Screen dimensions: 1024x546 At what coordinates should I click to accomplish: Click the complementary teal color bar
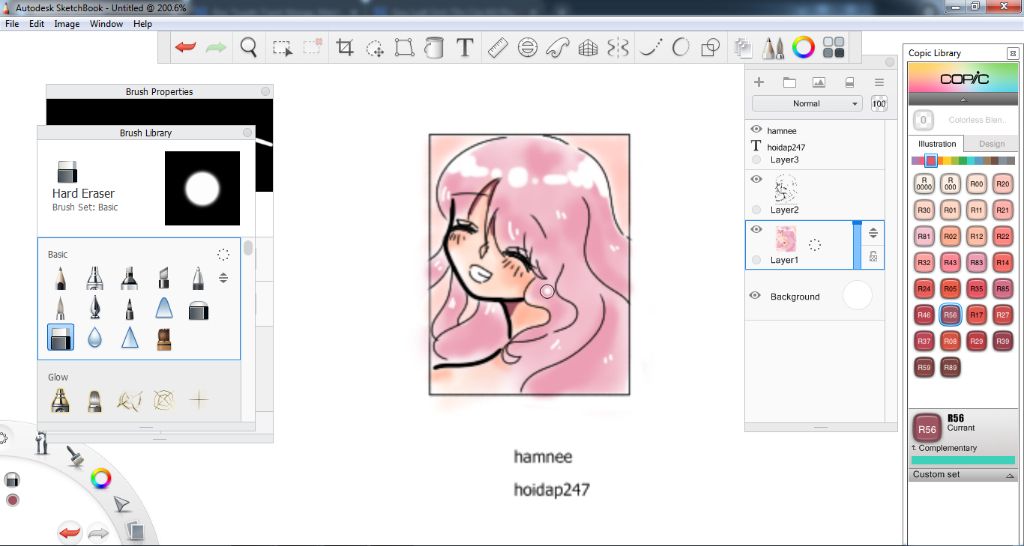[963, 460]
